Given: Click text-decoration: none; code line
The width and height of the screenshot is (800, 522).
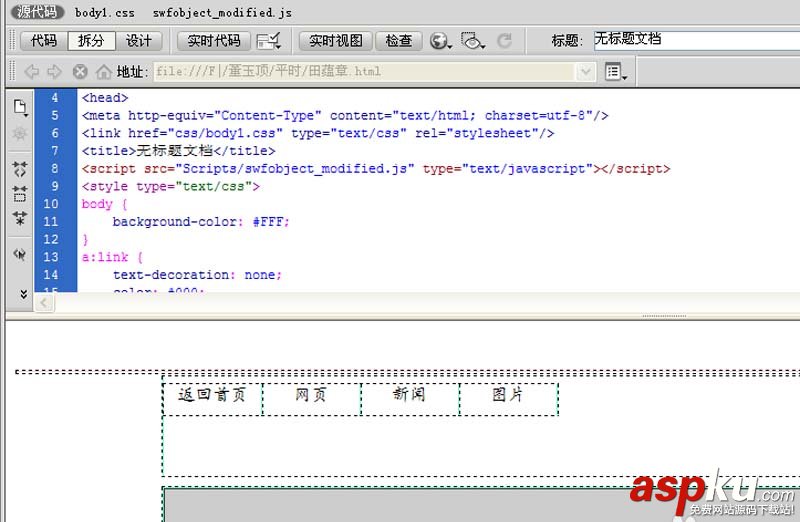Looking at the screenshot, I should click(x=197, y=275).
